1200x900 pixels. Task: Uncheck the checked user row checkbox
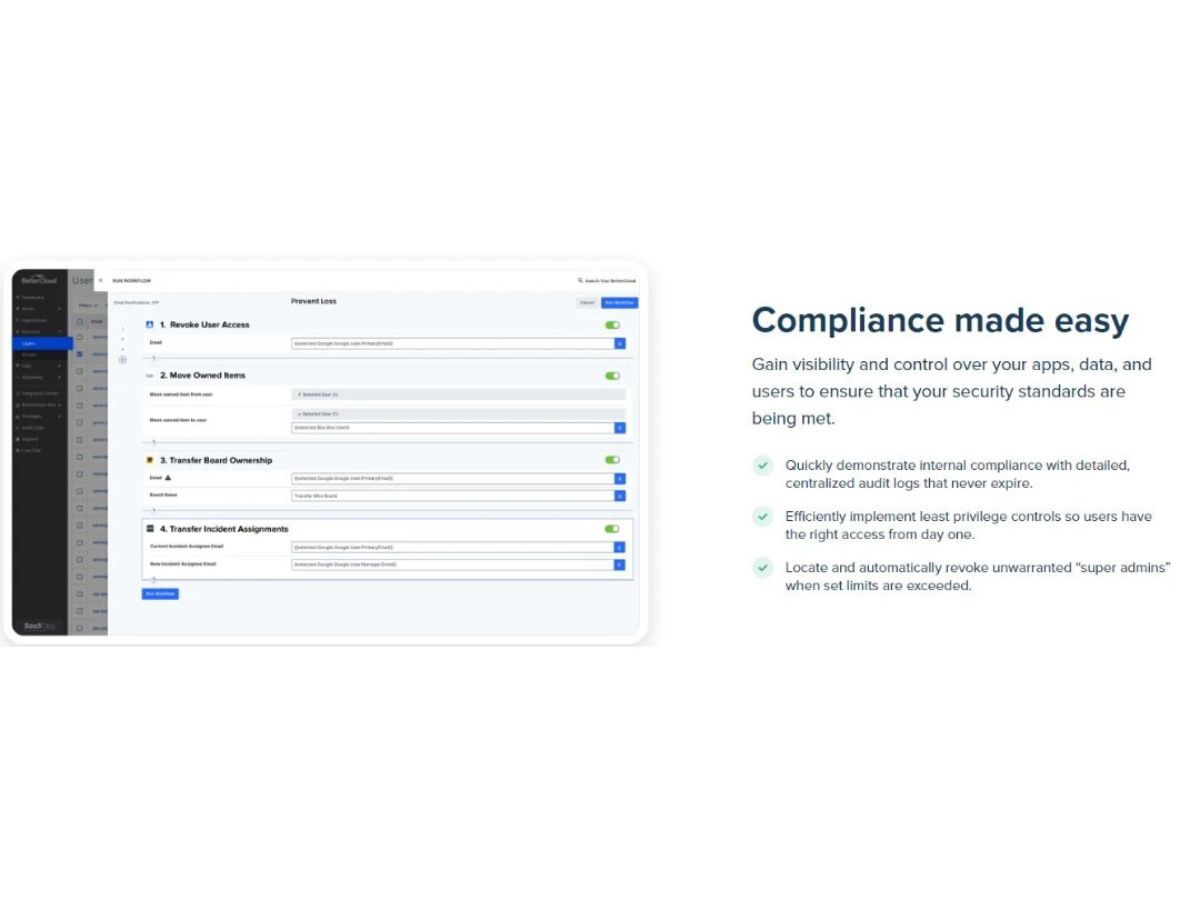(x=80, y=354)
